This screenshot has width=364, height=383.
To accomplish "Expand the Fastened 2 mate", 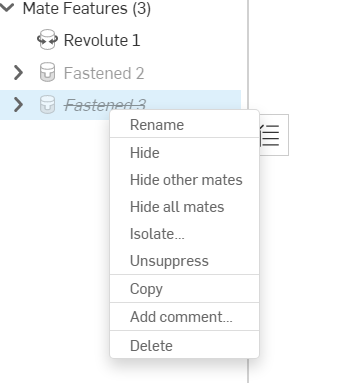I will point(18,73).
